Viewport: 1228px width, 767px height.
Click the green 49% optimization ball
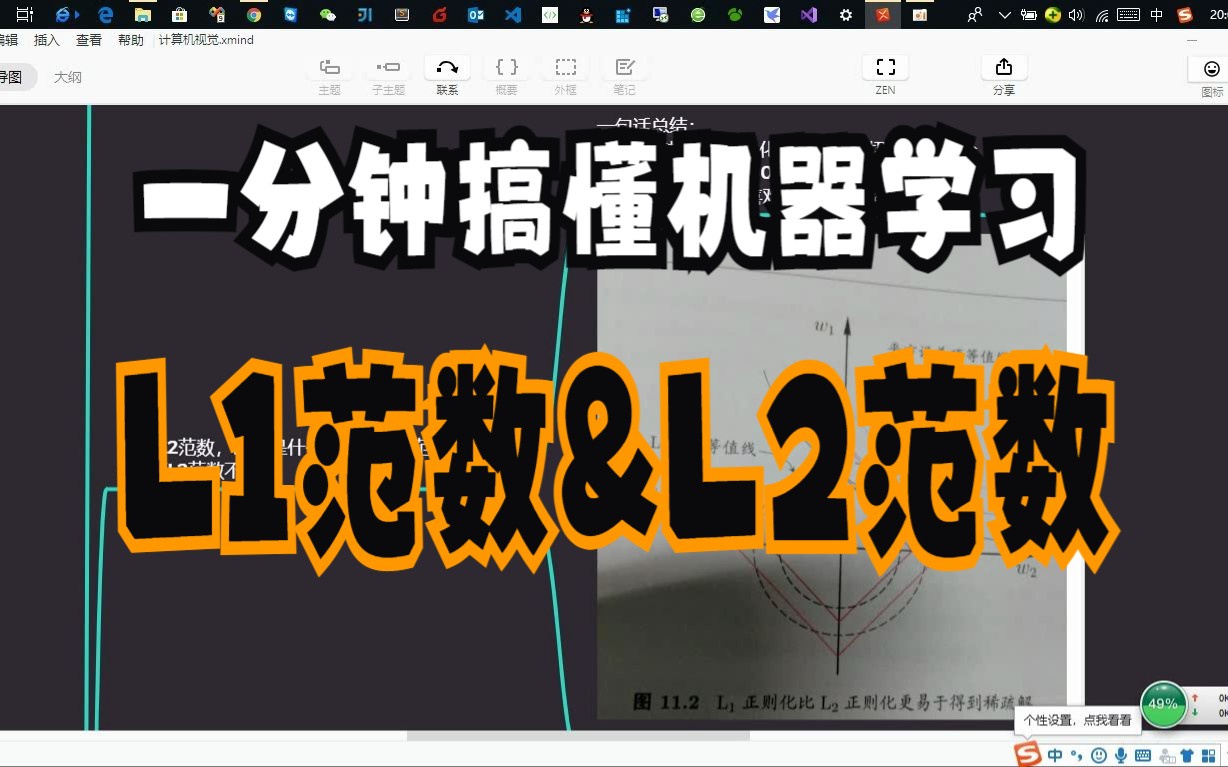tap(1163, 704)
